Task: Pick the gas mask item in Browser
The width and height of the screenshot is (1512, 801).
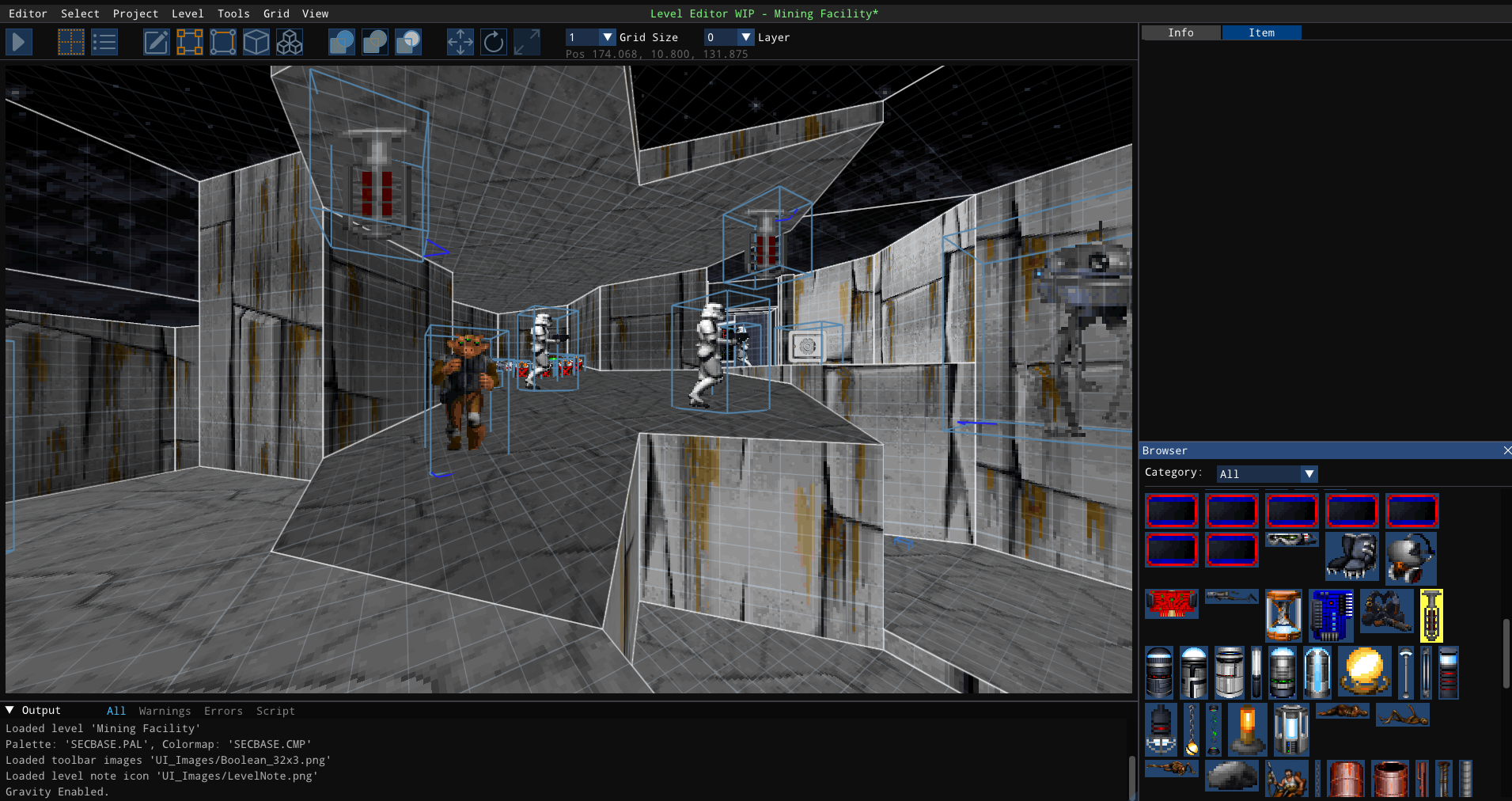Action: click(x=1411, y=558)
